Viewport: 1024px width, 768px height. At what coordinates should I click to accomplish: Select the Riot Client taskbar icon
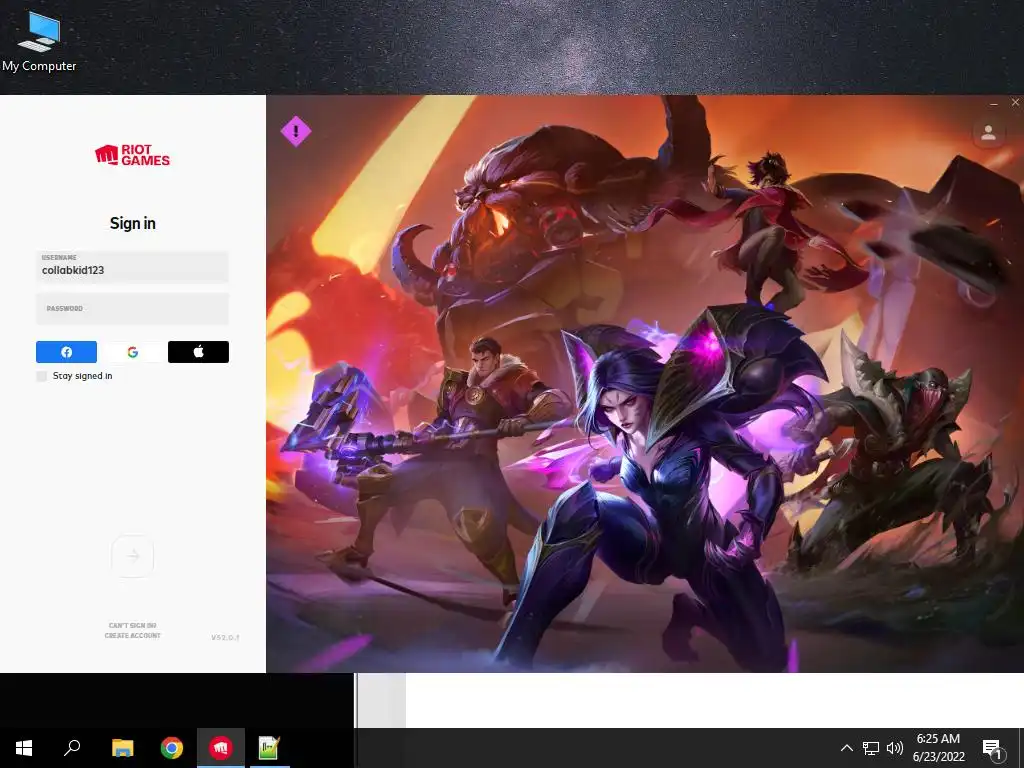(221, 748)
